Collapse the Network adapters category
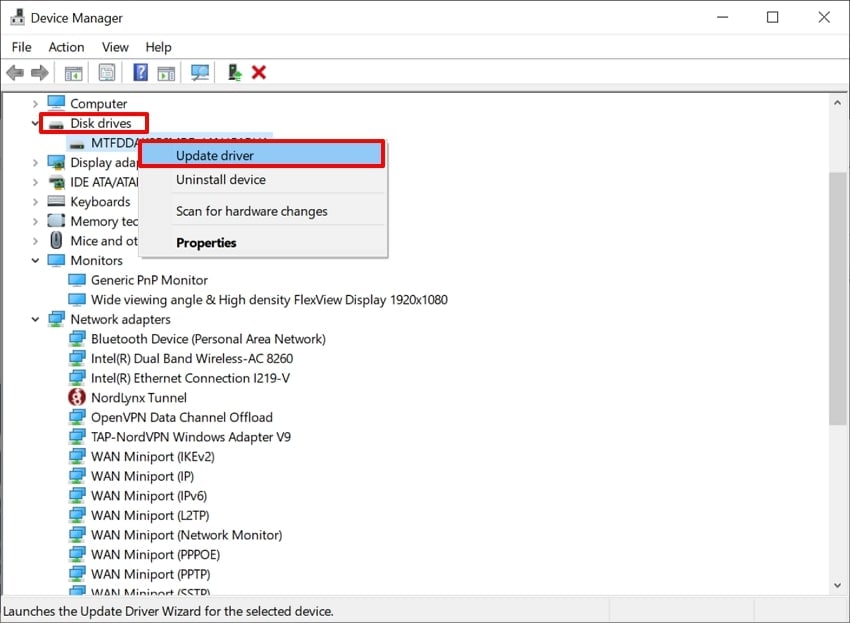 pyautogui.click(x=35, y=319)
